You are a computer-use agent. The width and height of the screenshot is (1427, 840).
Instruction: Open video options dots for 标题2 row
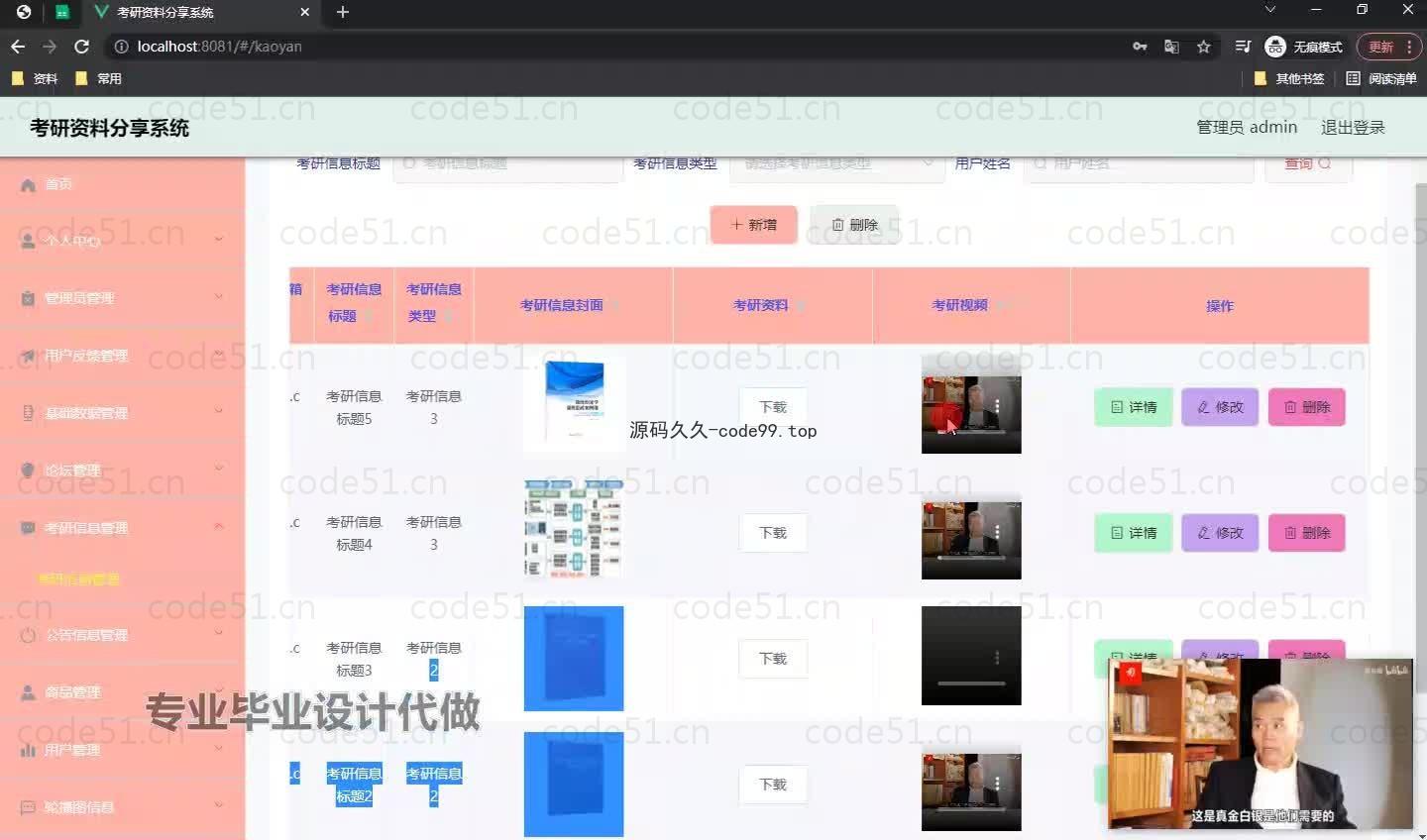coord(997,784)
